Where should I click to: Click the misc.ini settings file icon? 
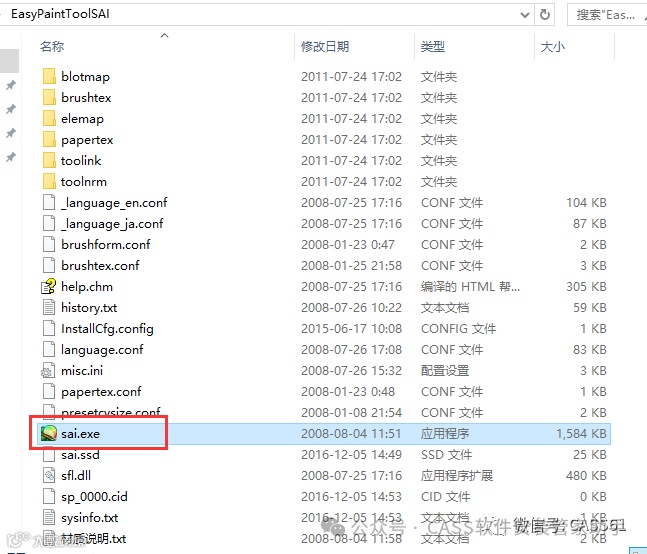click(48, 370)
